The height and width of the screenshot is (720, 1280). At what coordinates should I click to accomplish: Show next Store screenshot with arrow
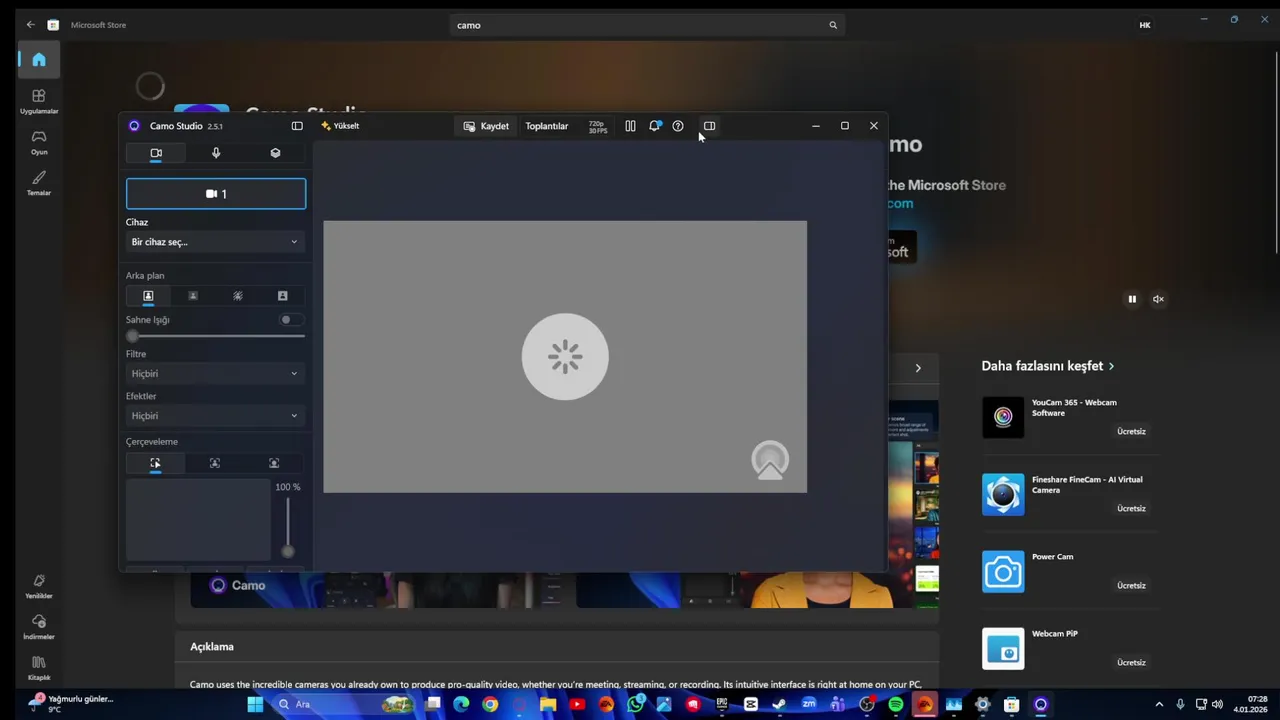click(x=918, y=368)
